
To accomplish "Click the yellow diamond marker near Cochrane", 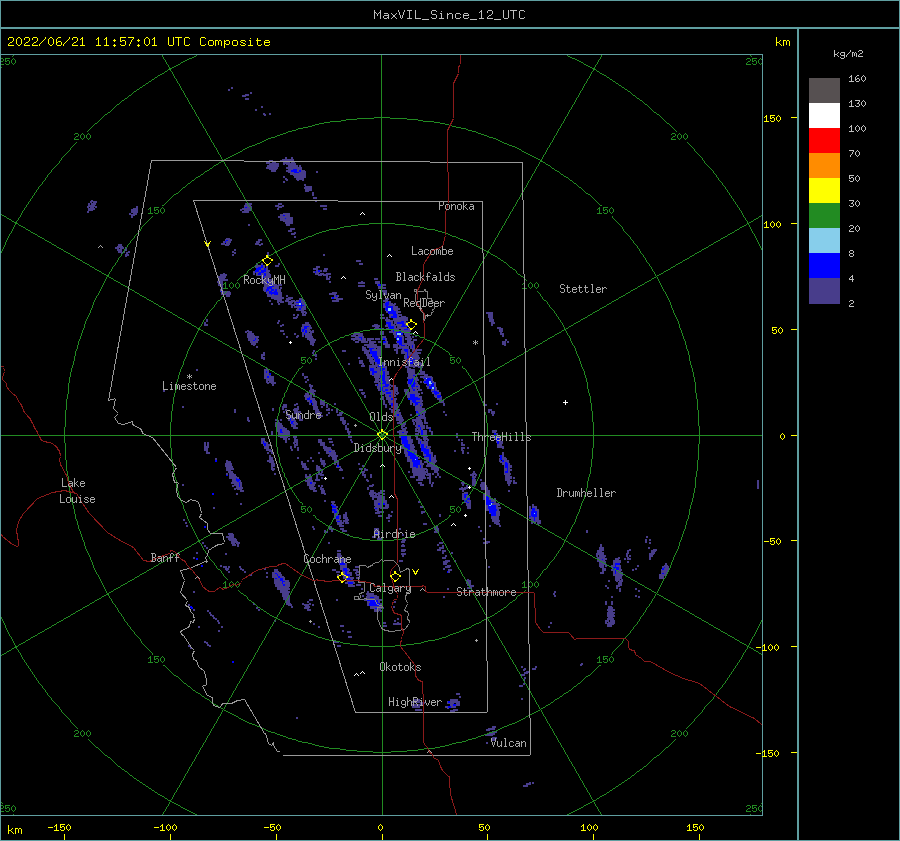I will pyautogui.click(x=343, y=578).
